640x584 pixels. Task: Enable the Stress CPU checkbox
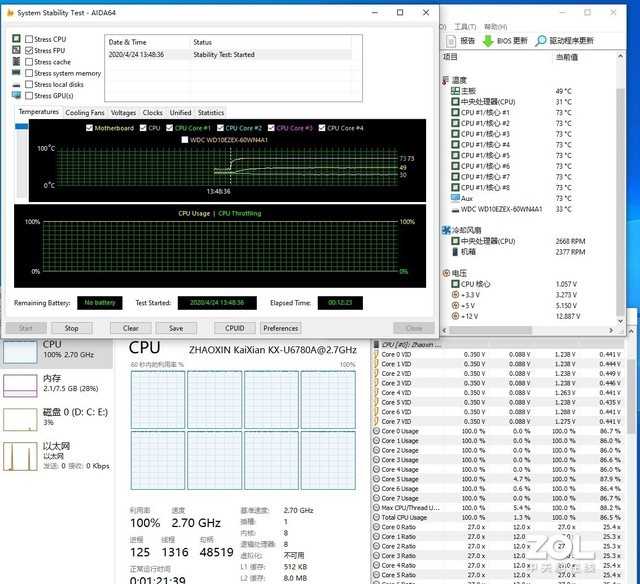(29, 39)
